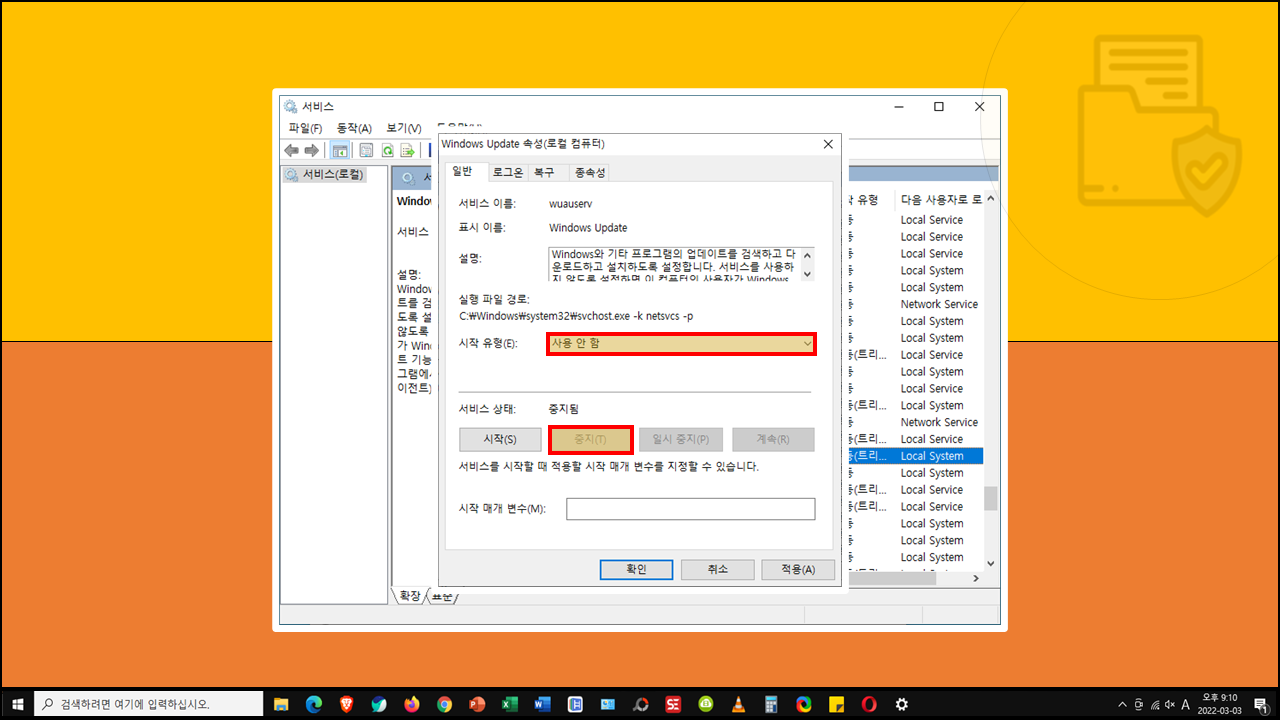Click the Properties icon in Services toolbar

pyautogui.click(x=366, y=150)
